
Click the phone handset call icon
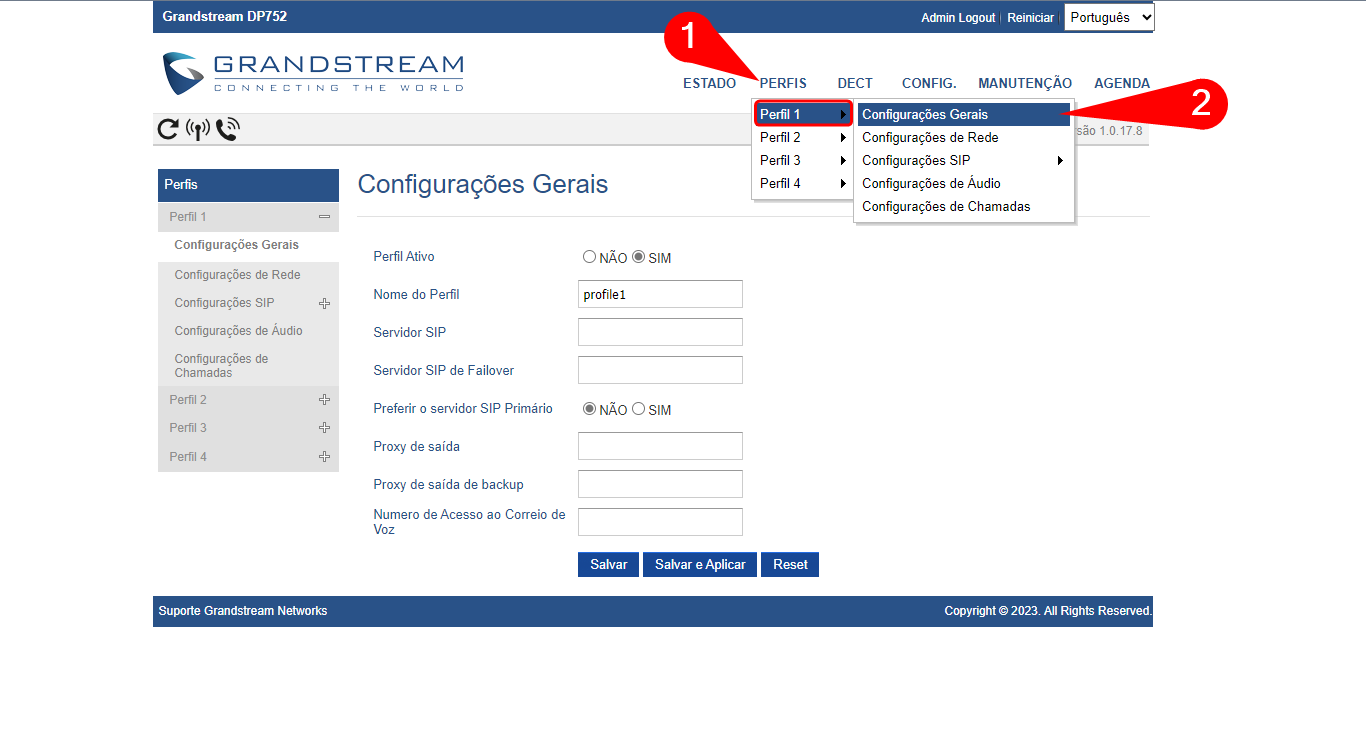point(228,129)
